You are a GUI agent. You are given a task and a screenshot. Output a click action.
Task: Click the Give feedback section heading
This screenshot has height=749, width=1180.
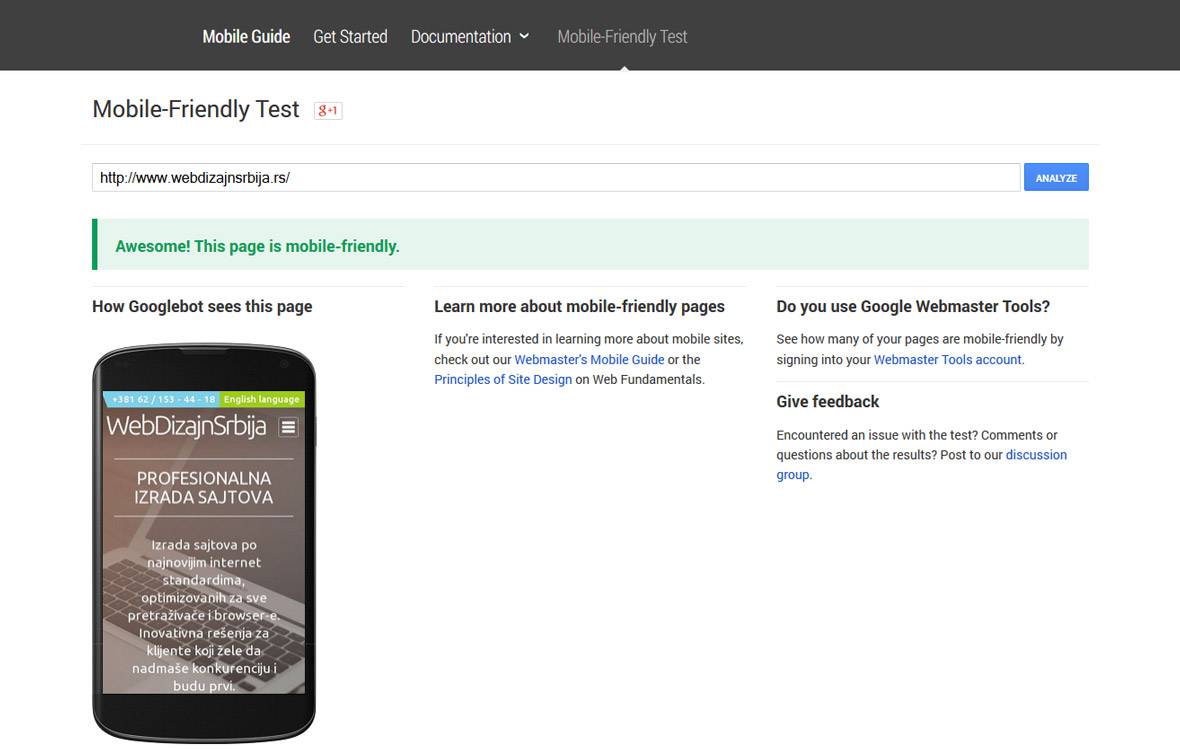click(x=827, y=402)
